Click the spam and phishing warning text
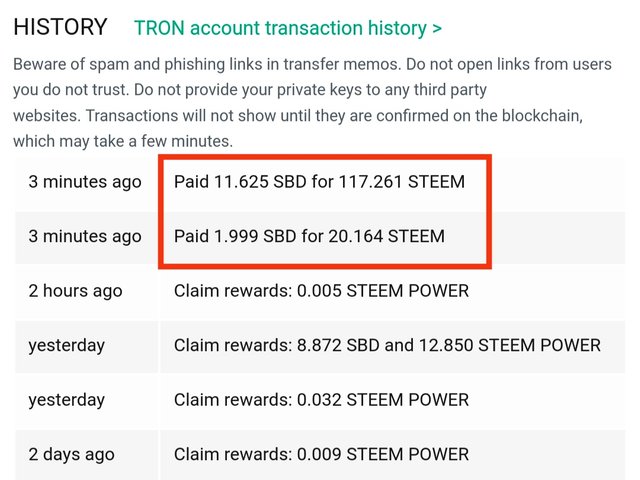Viewport: 640px width, 480px height. pos(312,103)
